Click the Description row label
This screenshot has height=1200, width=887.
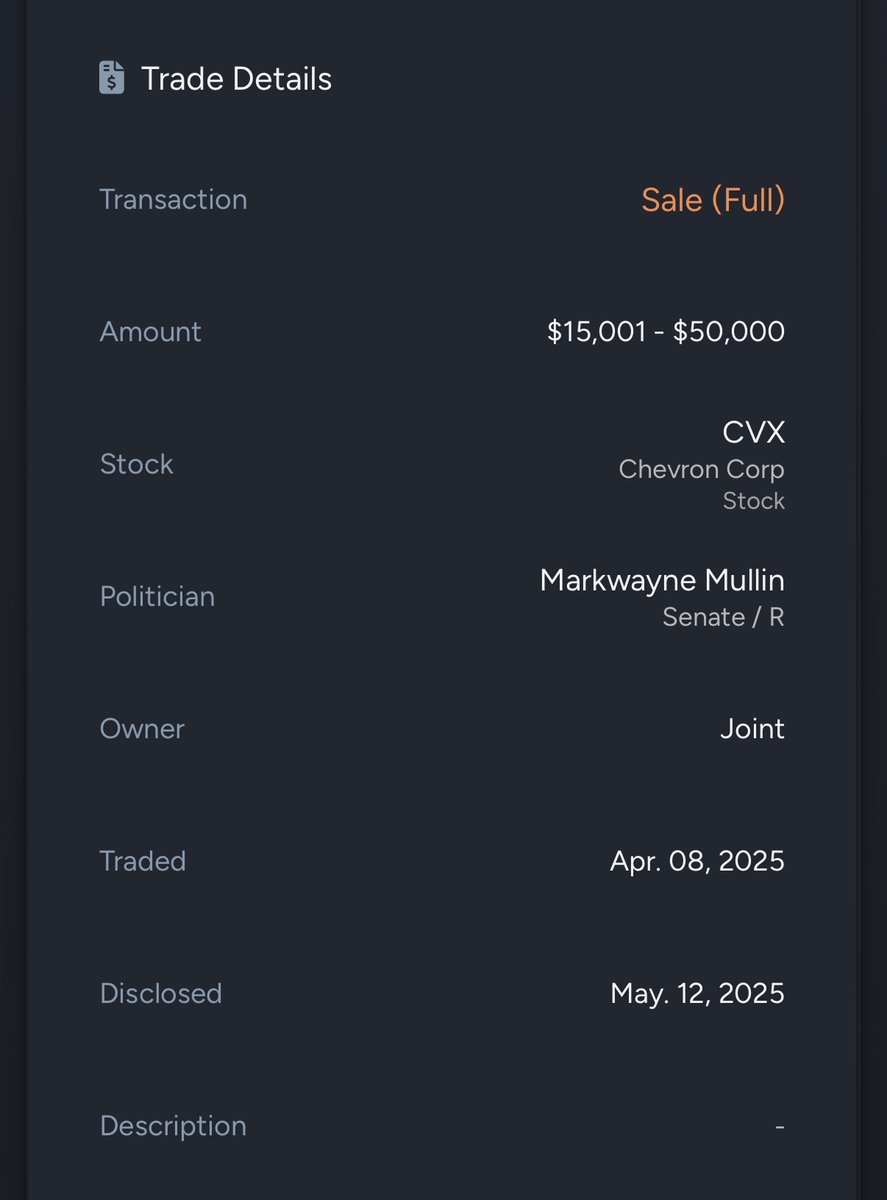pyautogui.click(x=173, y=1126)
